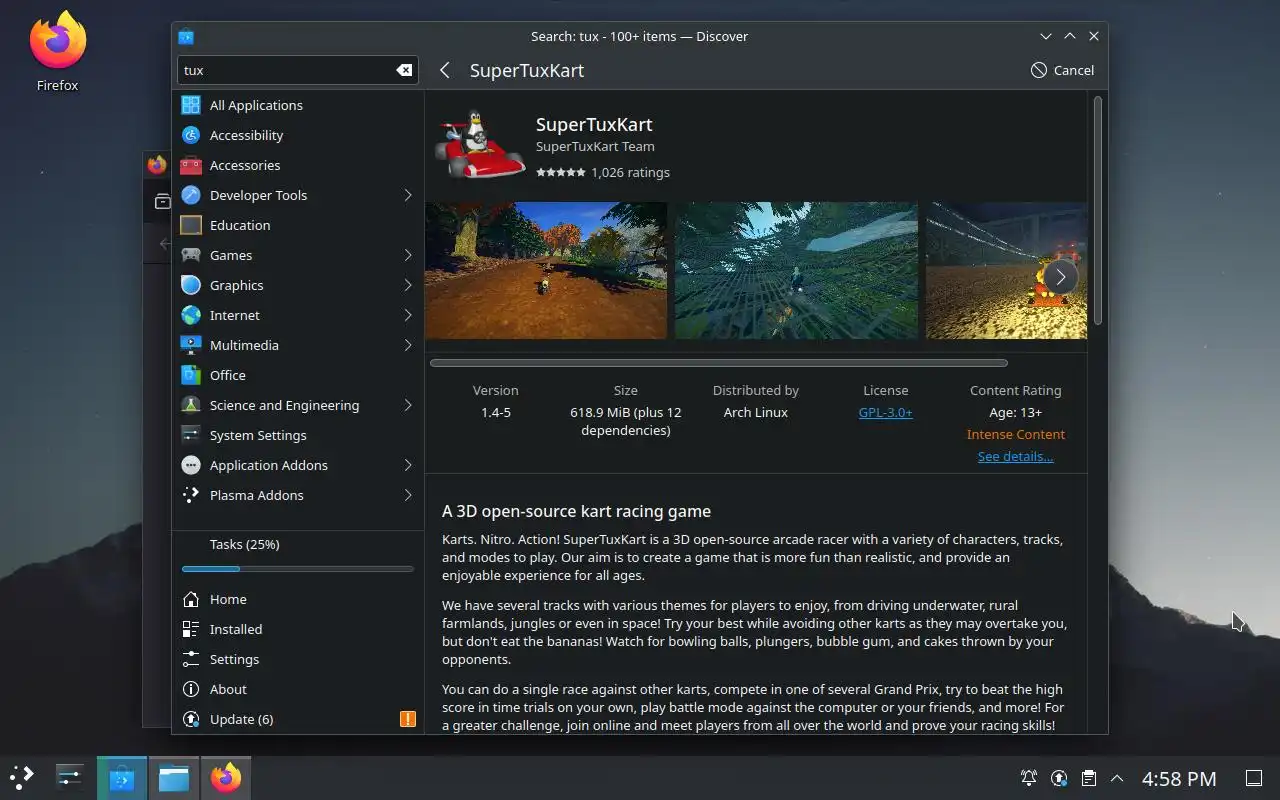This screenshot has height=800, width=1280.
Task: Open the blue jungle track screenshot
Action: (796, 270)
